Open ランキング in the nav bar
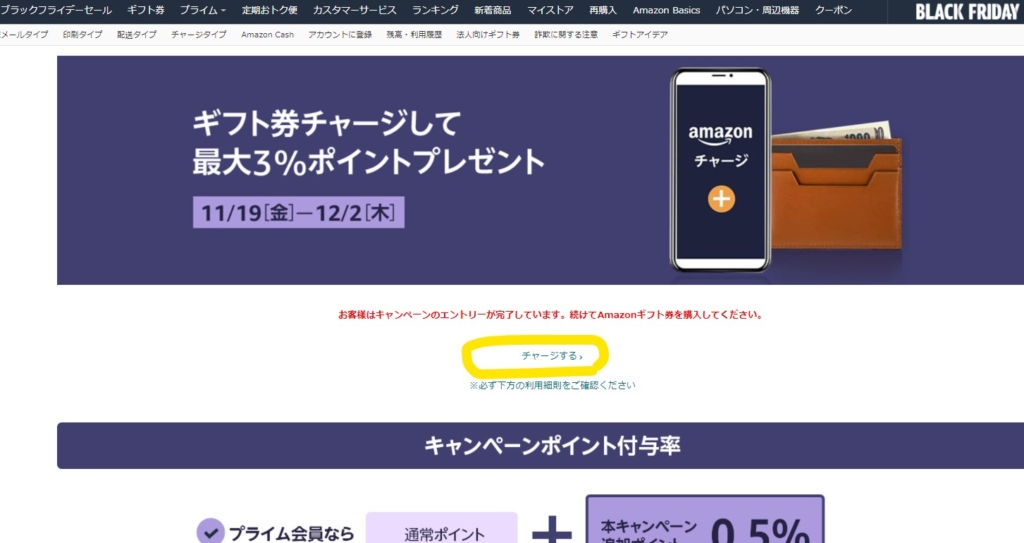1024x543 pixels. 435,10
